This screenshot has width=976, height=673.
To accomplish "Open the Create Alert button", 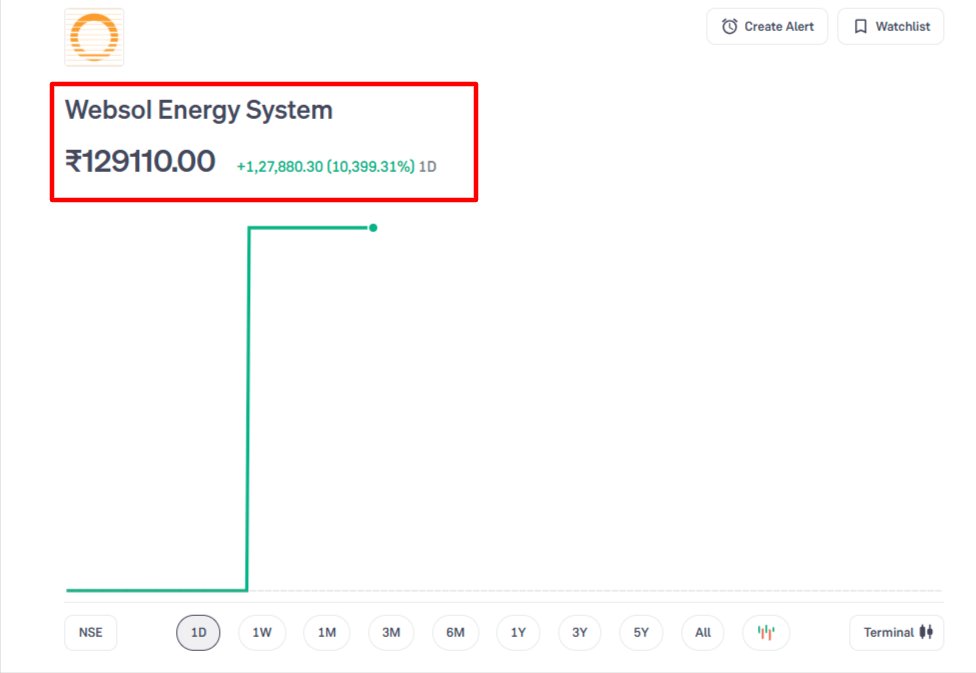I will point(767,27).
